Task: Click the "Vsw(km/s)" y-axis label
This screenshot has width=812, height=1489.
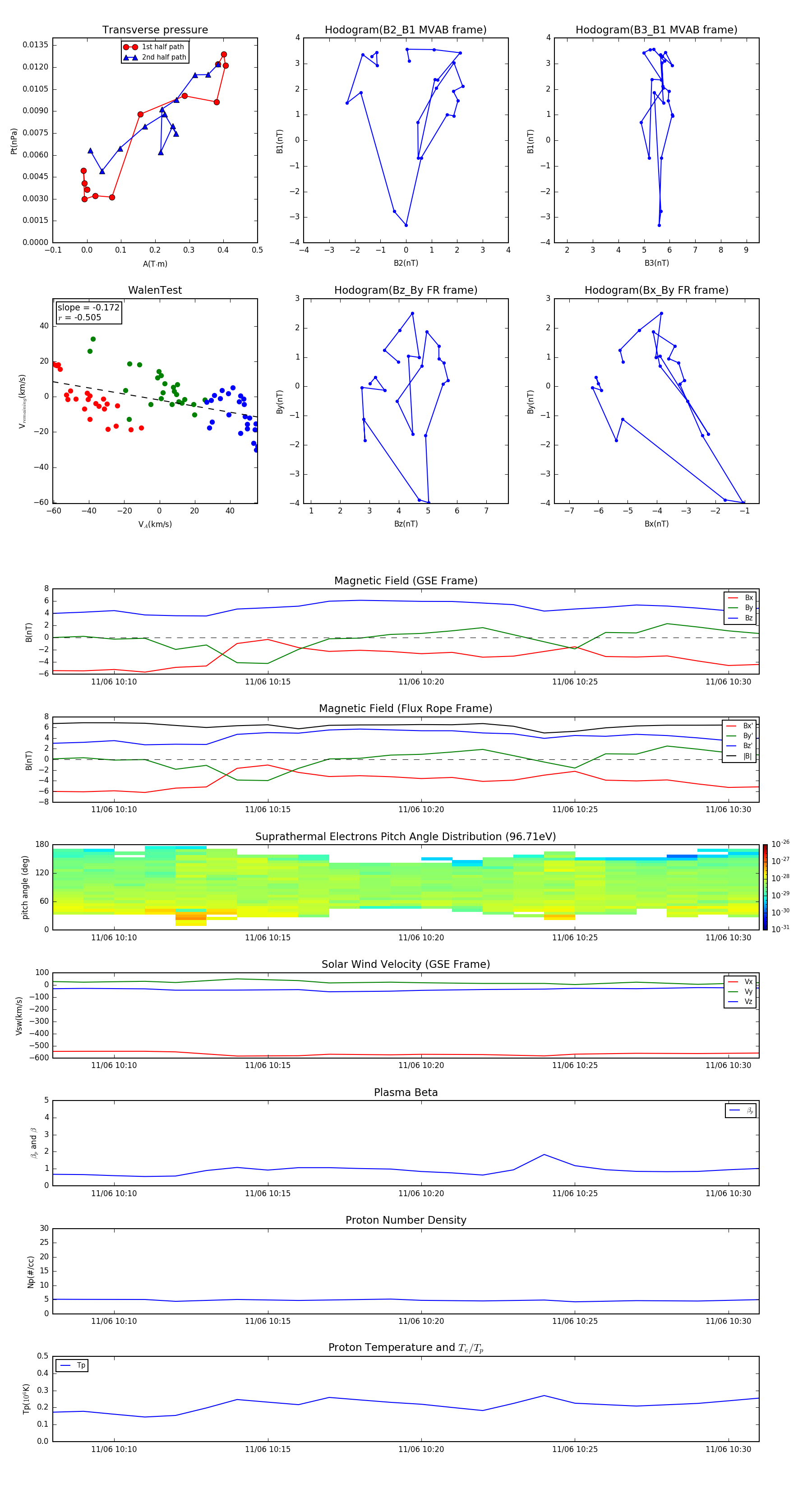Action: click(19, 1015)
